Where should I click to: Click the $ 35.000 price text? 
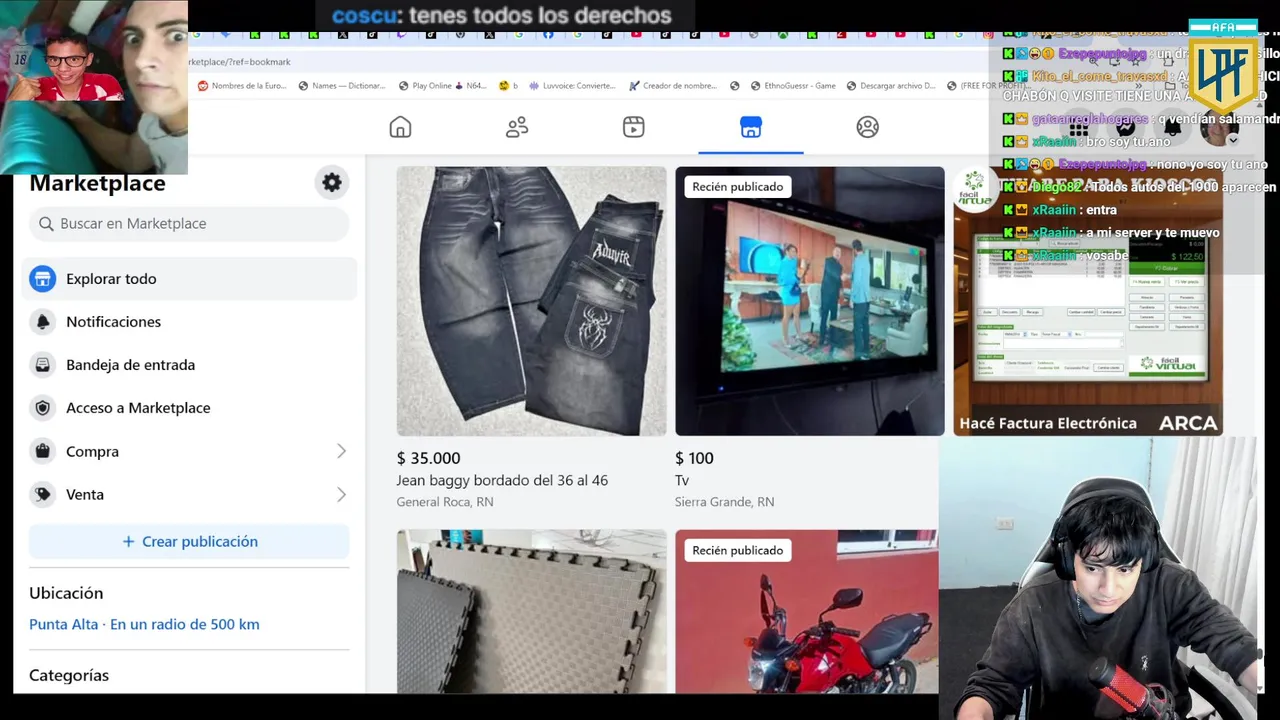428,458
